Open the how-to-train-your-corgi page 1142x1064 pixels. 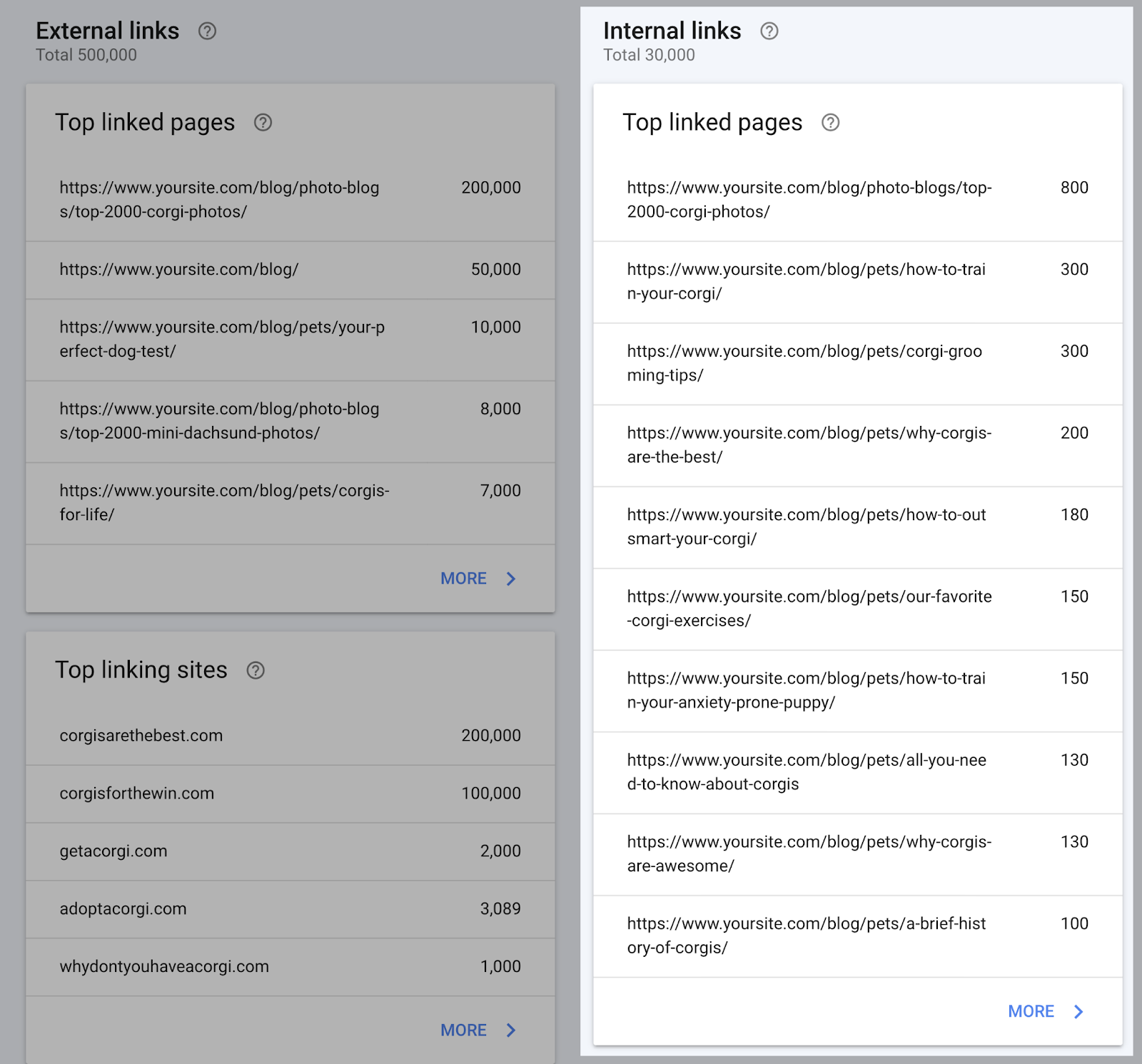coord(807,280)
